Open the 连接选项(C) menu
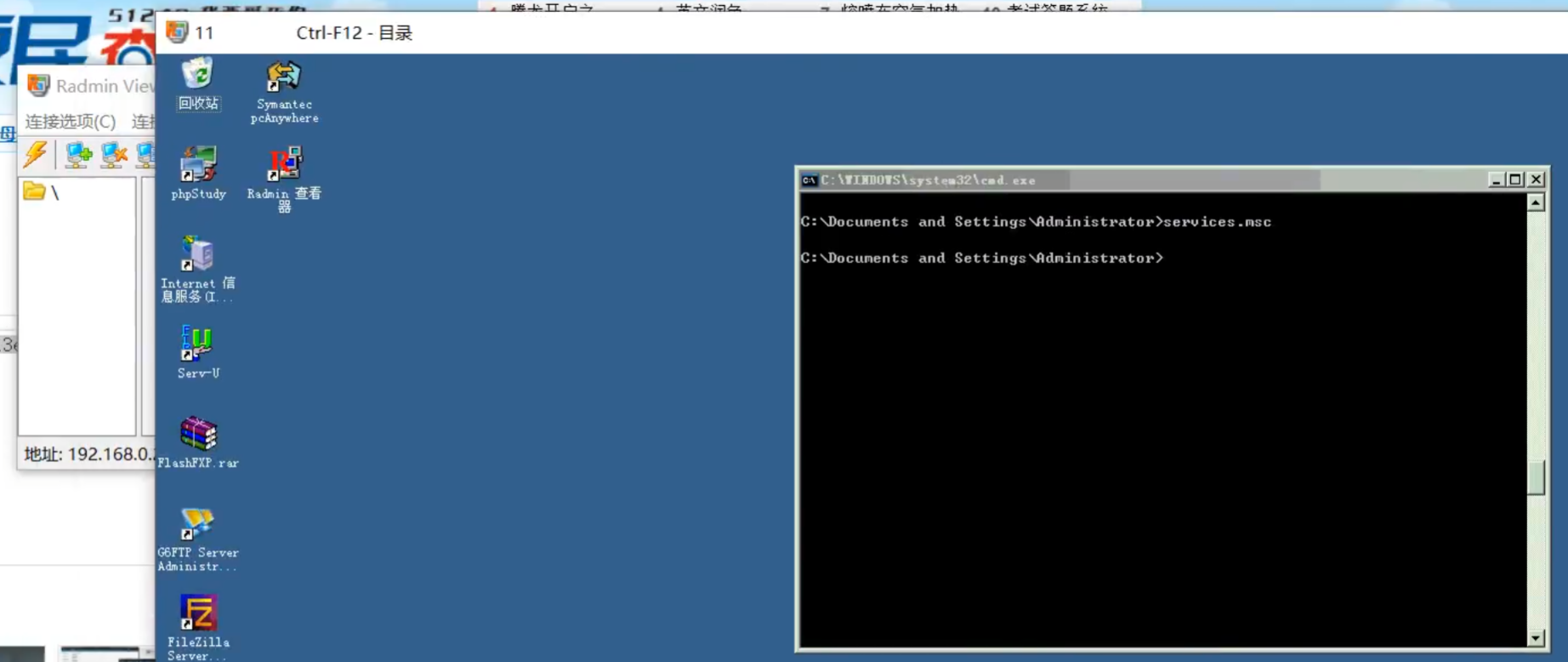The width and height of the screenshot is (1568, 662). pos(70,122)
